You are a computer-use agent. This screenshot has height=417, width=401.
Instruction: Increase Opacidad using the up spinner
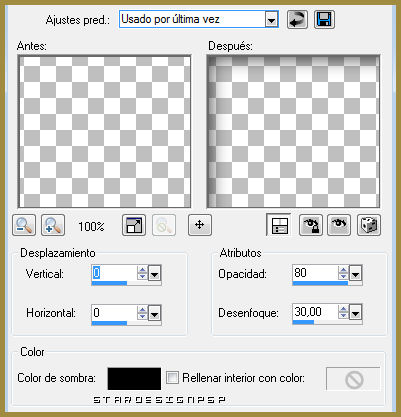[343, 270]
